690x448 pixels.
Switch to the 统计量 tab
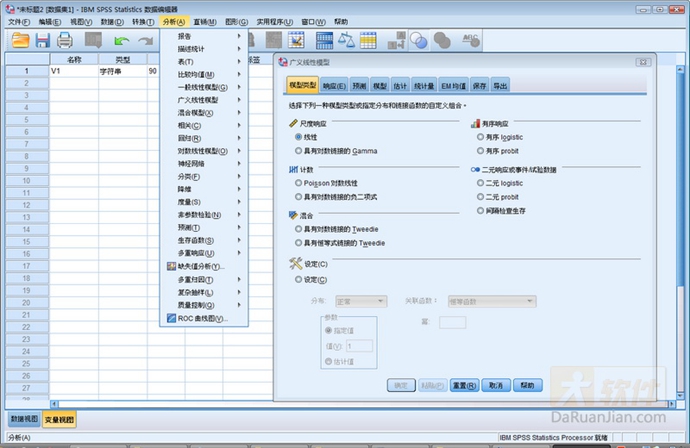coord(424,86)
